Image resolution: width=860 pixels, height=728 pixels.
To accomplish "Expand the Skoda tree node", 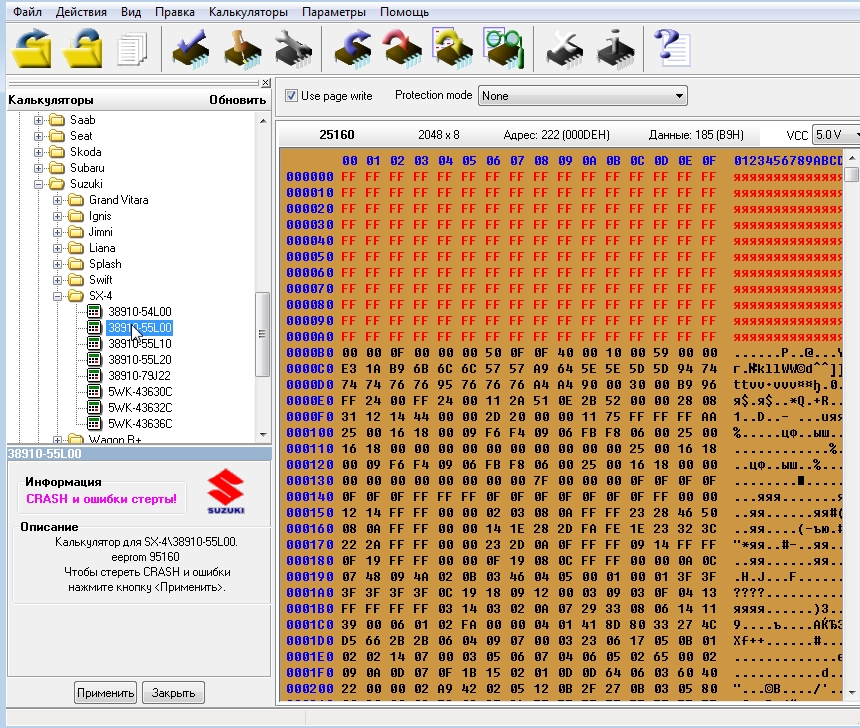I will (x=38, y=152).
